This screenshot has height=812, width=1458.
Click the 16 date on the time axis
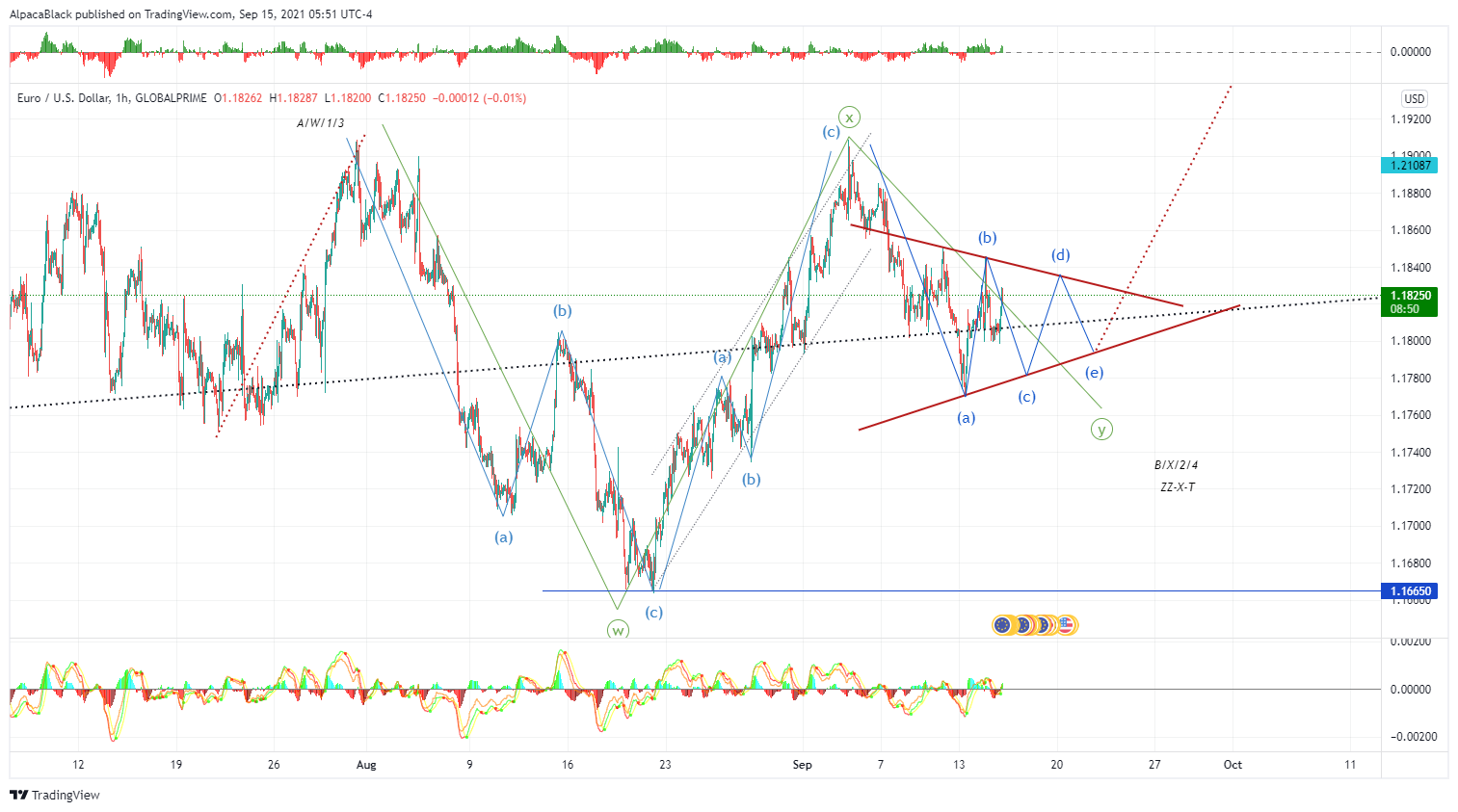[x=568, y=765]
